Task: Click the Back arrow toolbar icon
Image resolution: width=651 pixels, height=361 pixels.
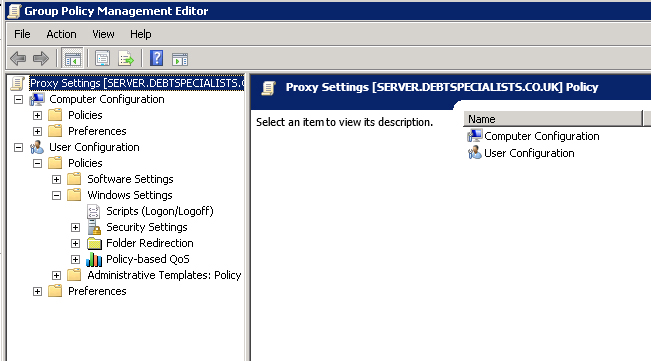Action: point(18,59)
